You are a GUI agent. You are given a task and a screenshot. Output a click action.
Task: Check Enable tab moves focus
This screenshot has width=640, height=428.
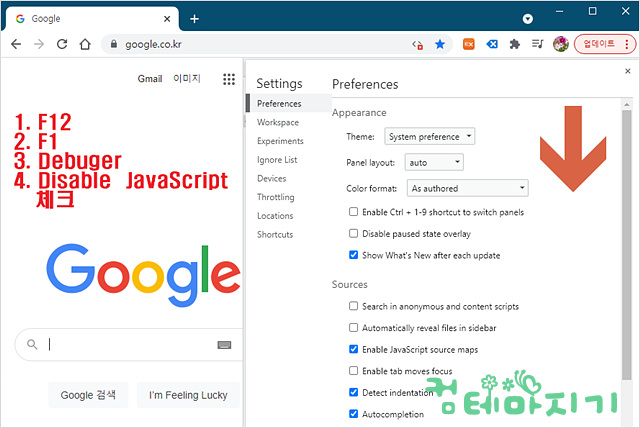click(353, 370)
